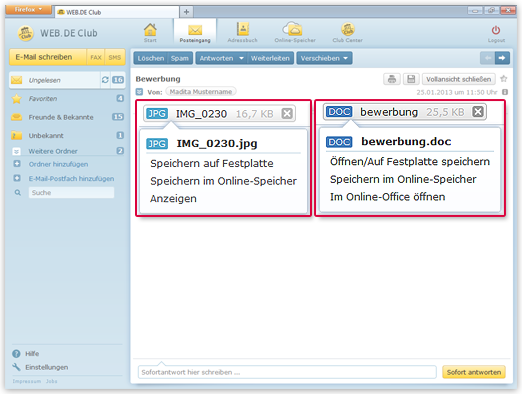This screenshot has width=522, height=394.
Task: Click the Logout power icon
Action: pos(496,30)
